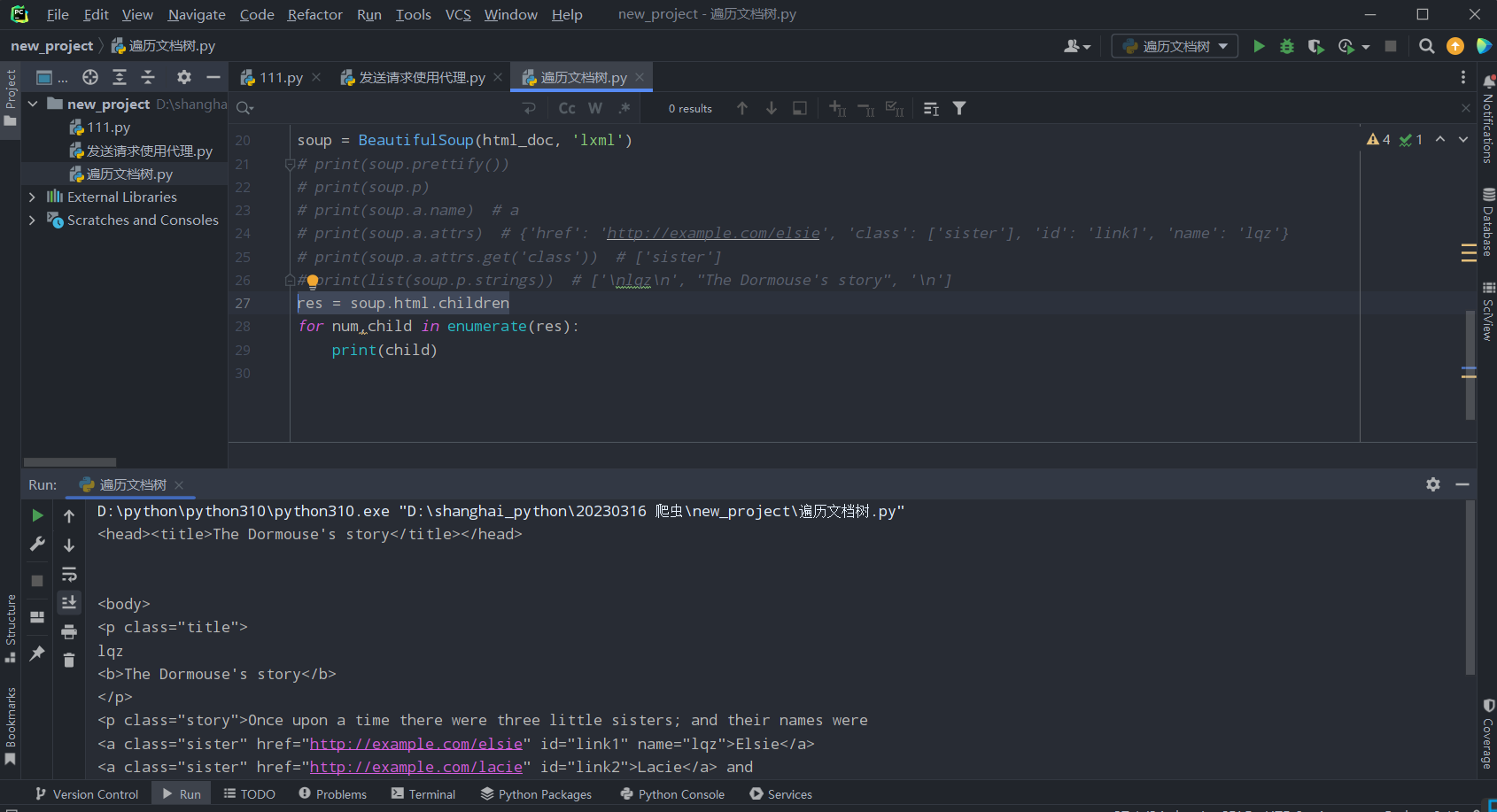
Task: Open Project panel options gear
Action: (184, 77)
